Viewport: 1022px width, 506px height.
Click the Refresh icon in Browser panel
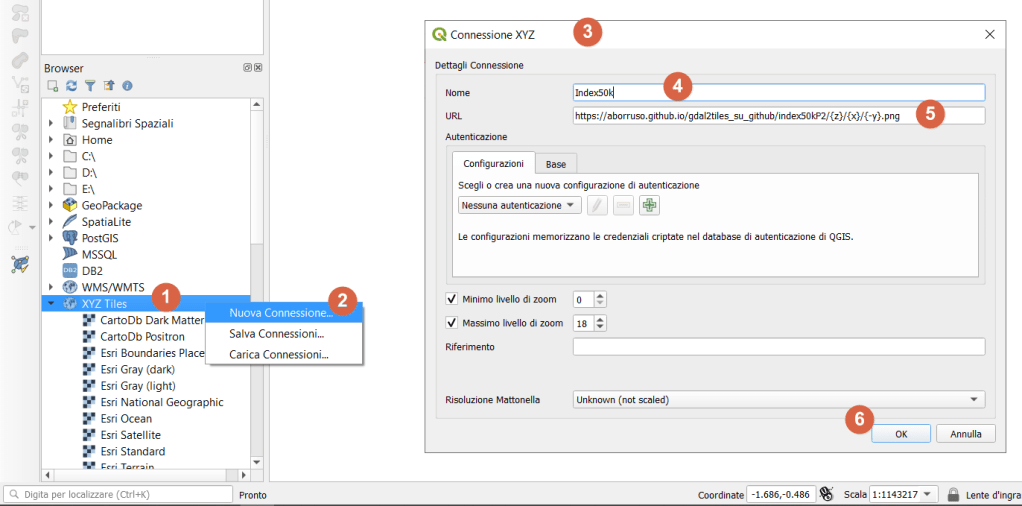pos(71,86)
